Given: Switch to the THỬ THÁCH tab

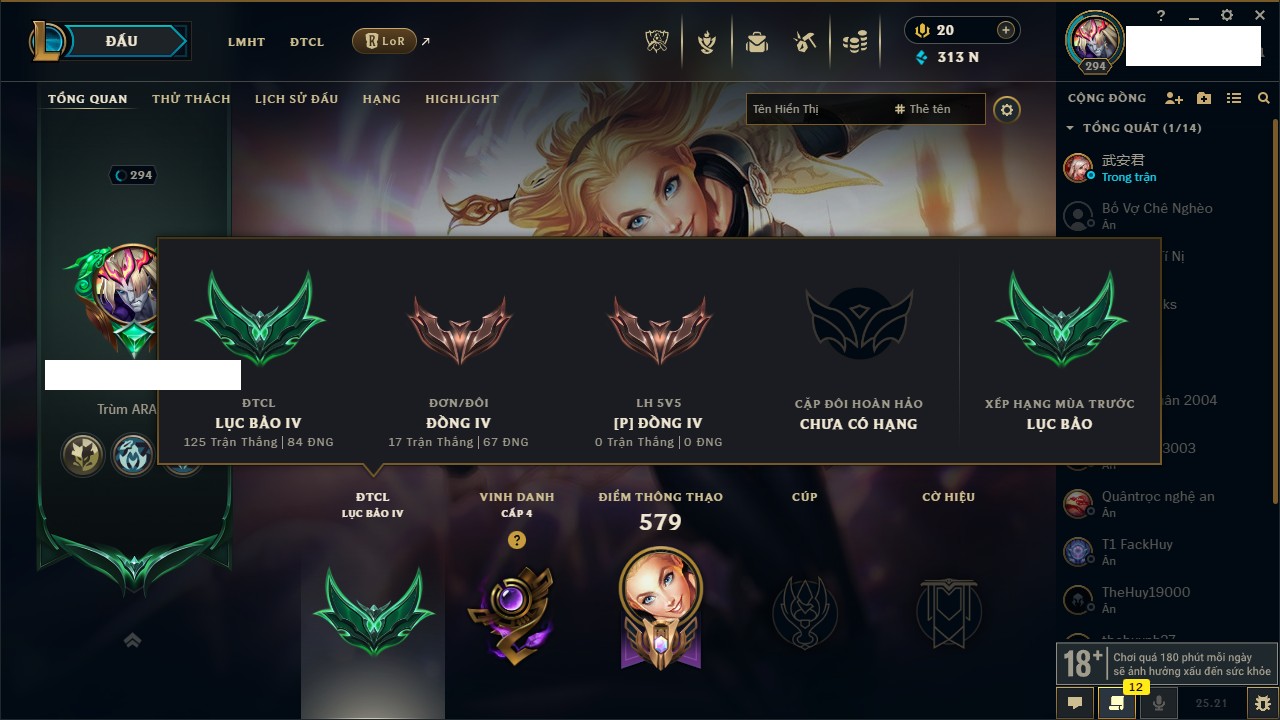Looking at the screenshot, I should tap(191, 99).
